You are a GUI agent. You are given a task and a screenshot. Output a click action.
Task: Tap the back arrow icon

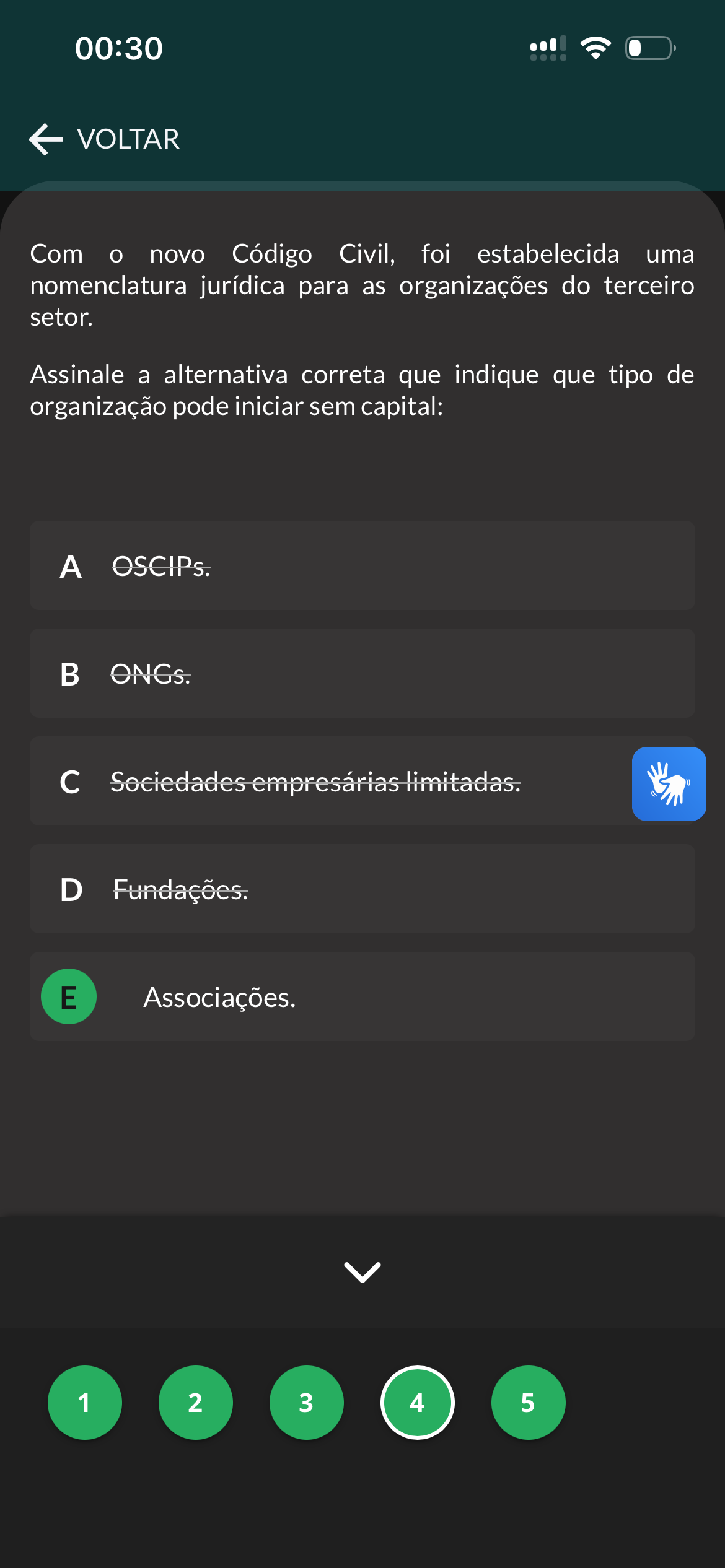pyautogui.click(x=46, y=139)
